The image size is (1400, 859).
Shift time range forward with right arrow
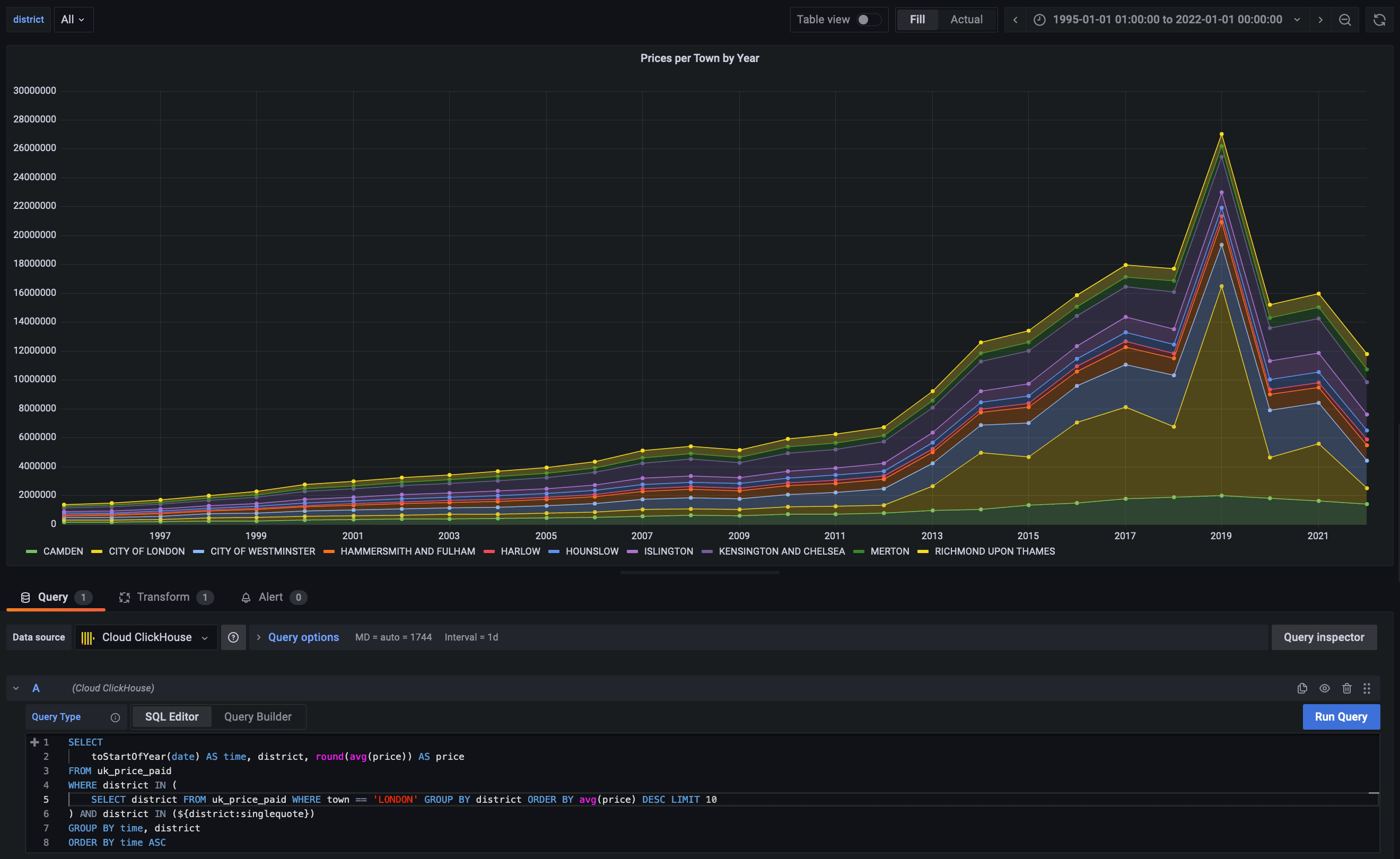coord(1320,20)
